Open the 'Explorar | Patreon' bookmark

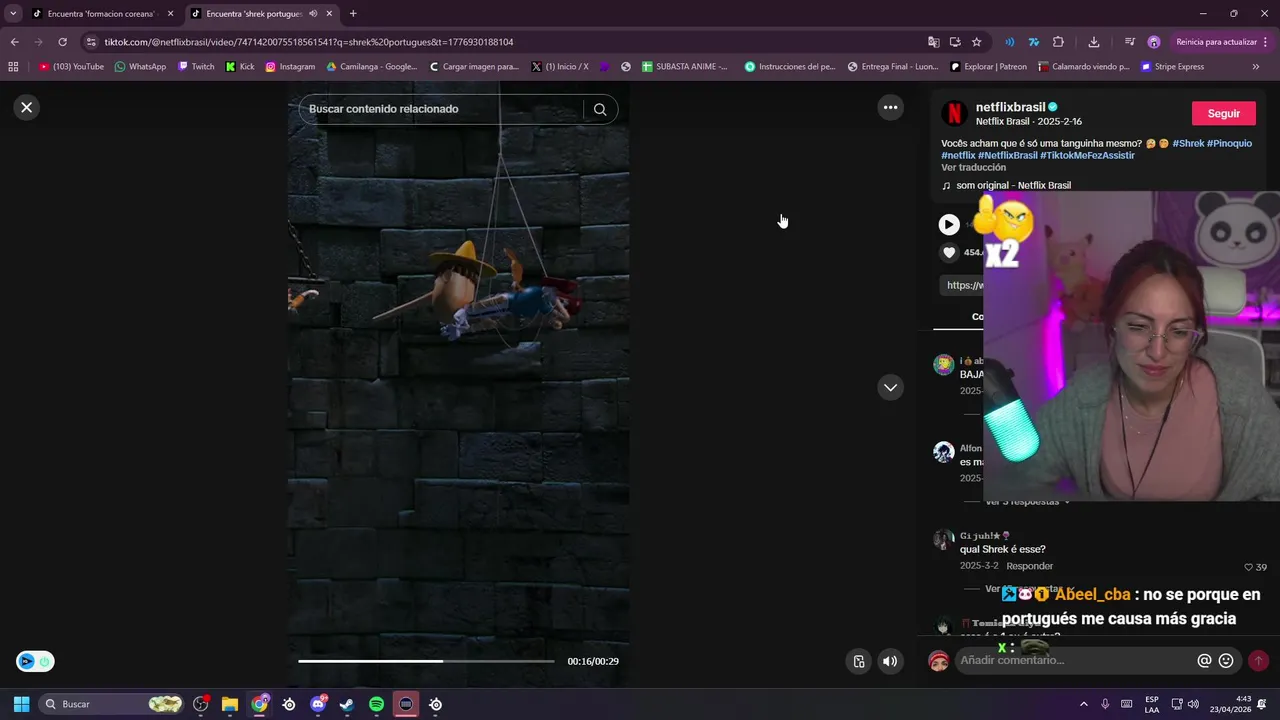click(x=988, y=67)
